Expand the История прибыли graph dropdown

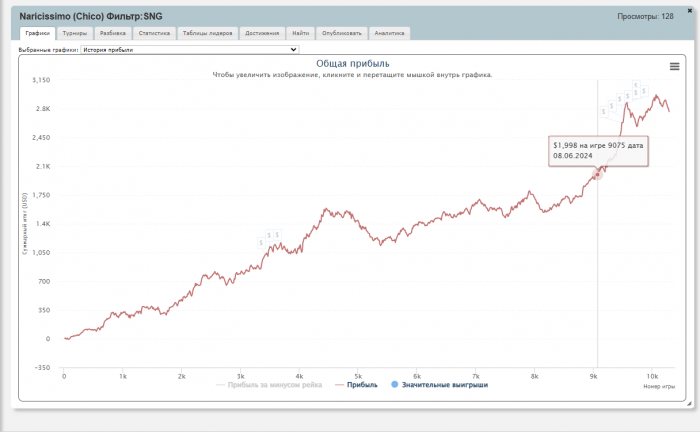click(x=190, y=50)
